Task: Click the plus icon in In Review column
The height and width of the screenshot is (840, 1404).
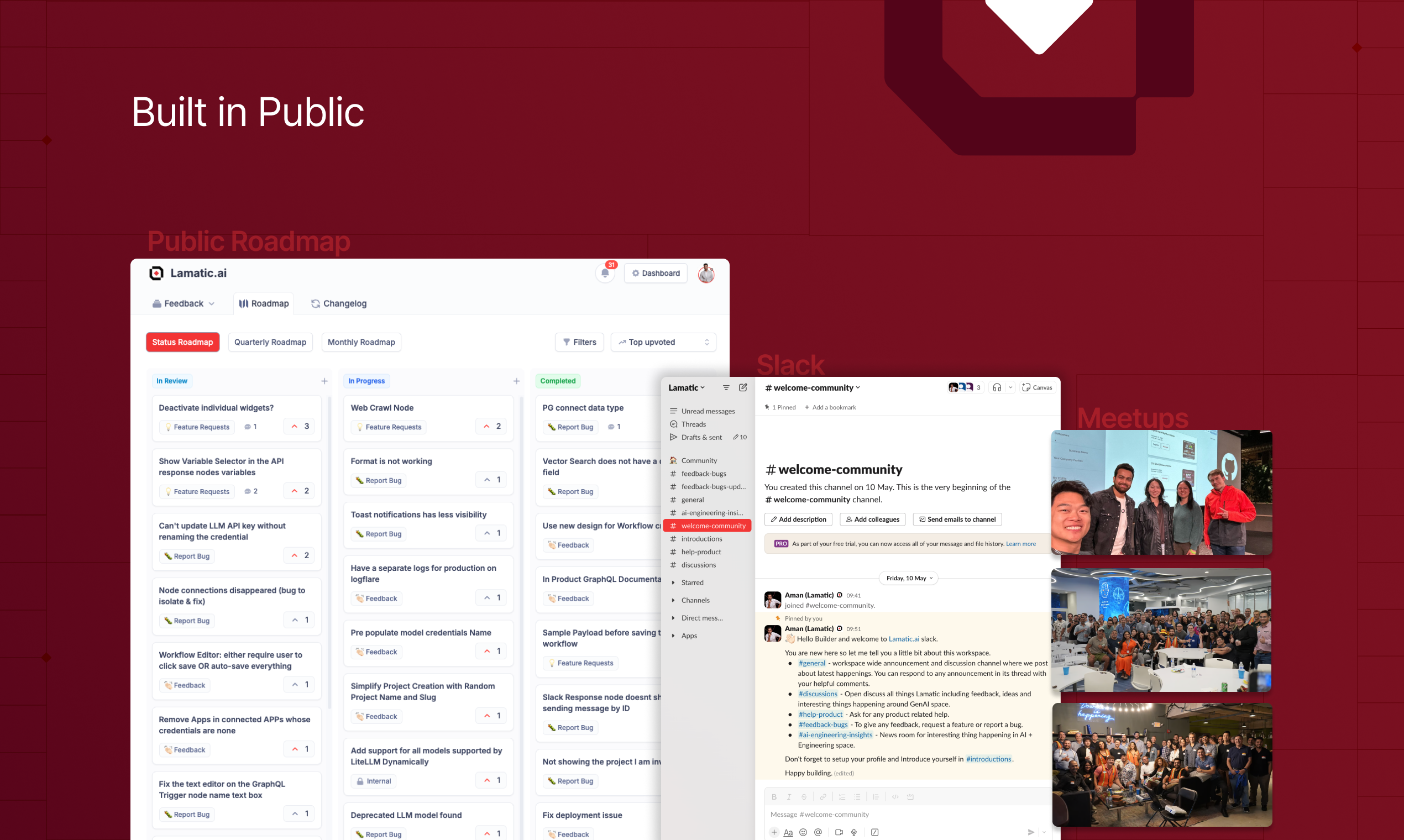Action: click(324, 381)
